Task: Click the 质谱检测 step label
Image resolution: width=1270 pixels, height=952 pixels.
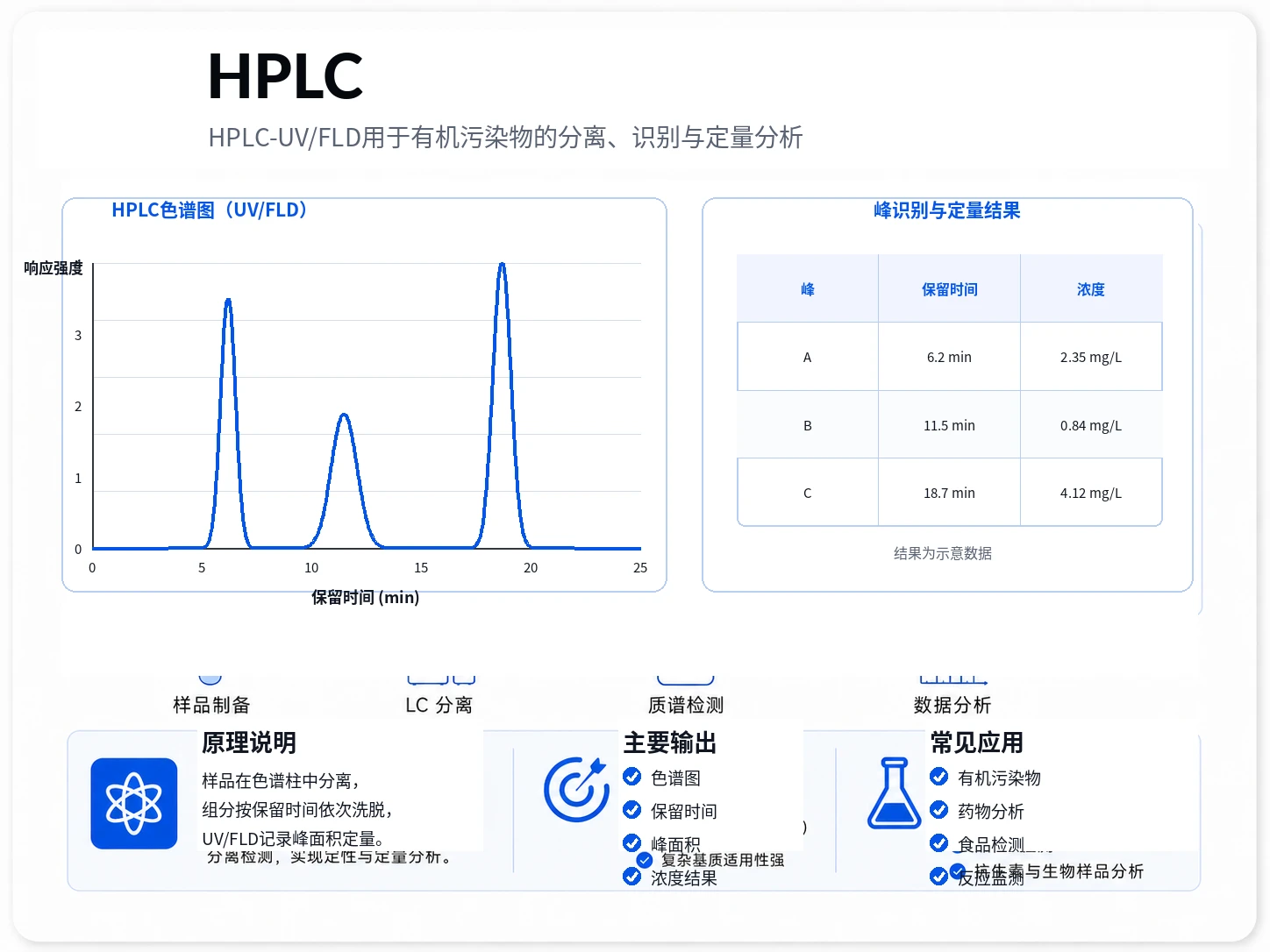Action: pyautogui.click(x=686, y=705)
